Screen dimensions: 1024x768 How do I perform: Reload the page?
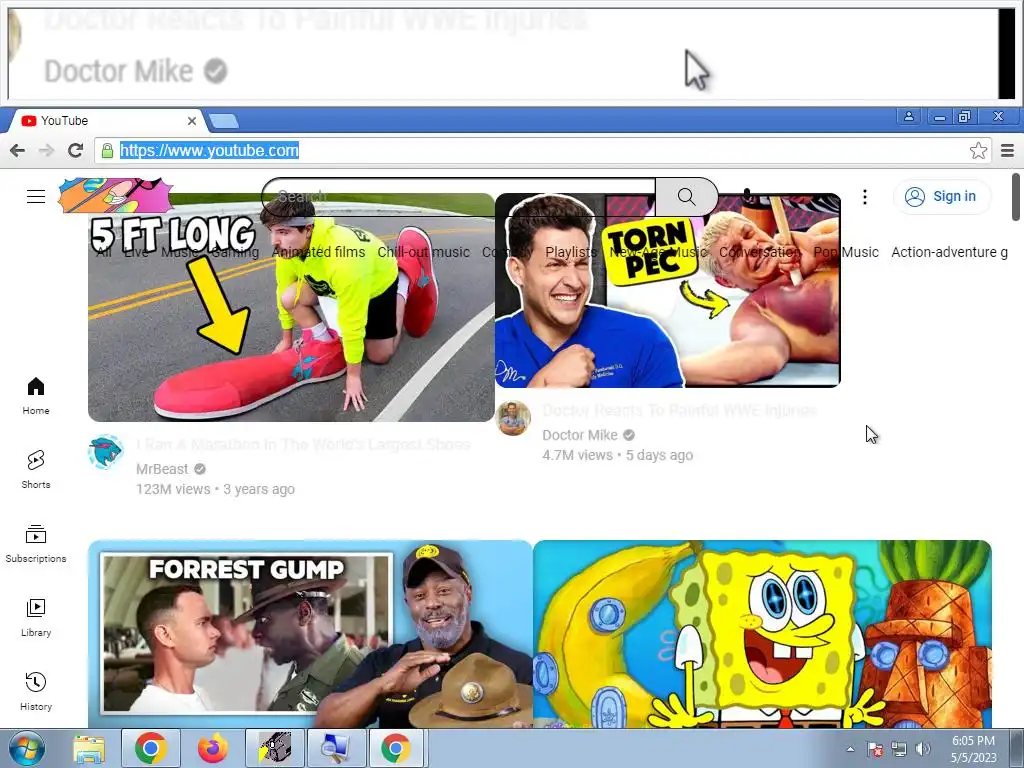pos(76,151)
